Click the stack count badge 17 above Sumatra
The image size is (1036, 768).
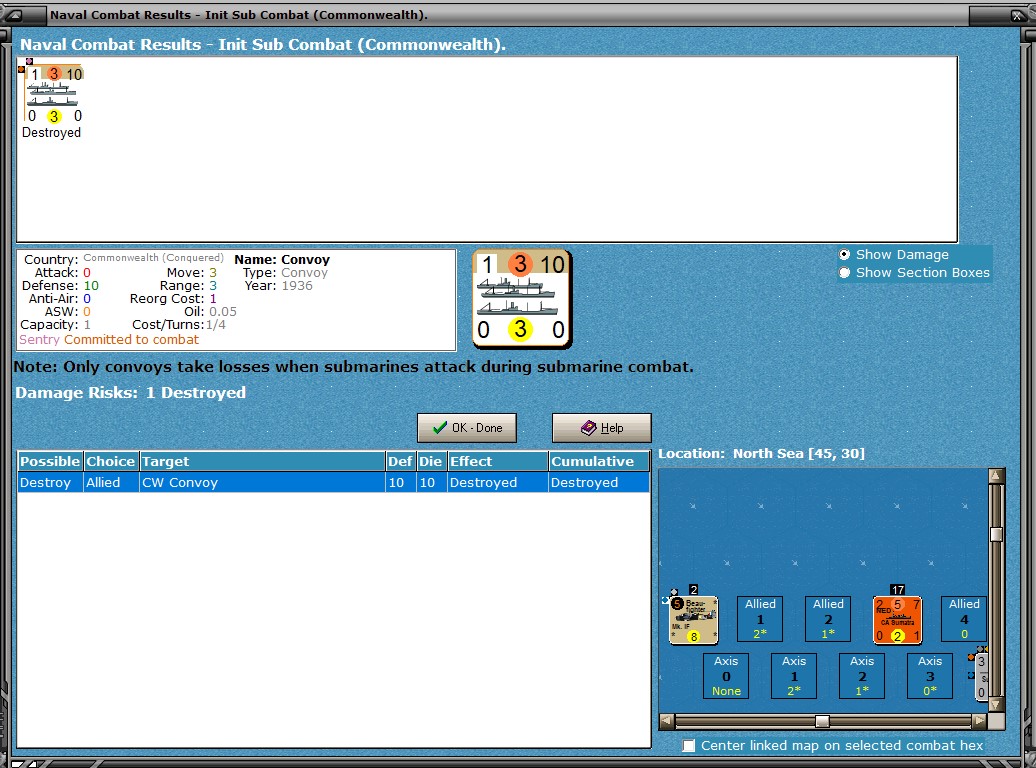click(897, 590)
